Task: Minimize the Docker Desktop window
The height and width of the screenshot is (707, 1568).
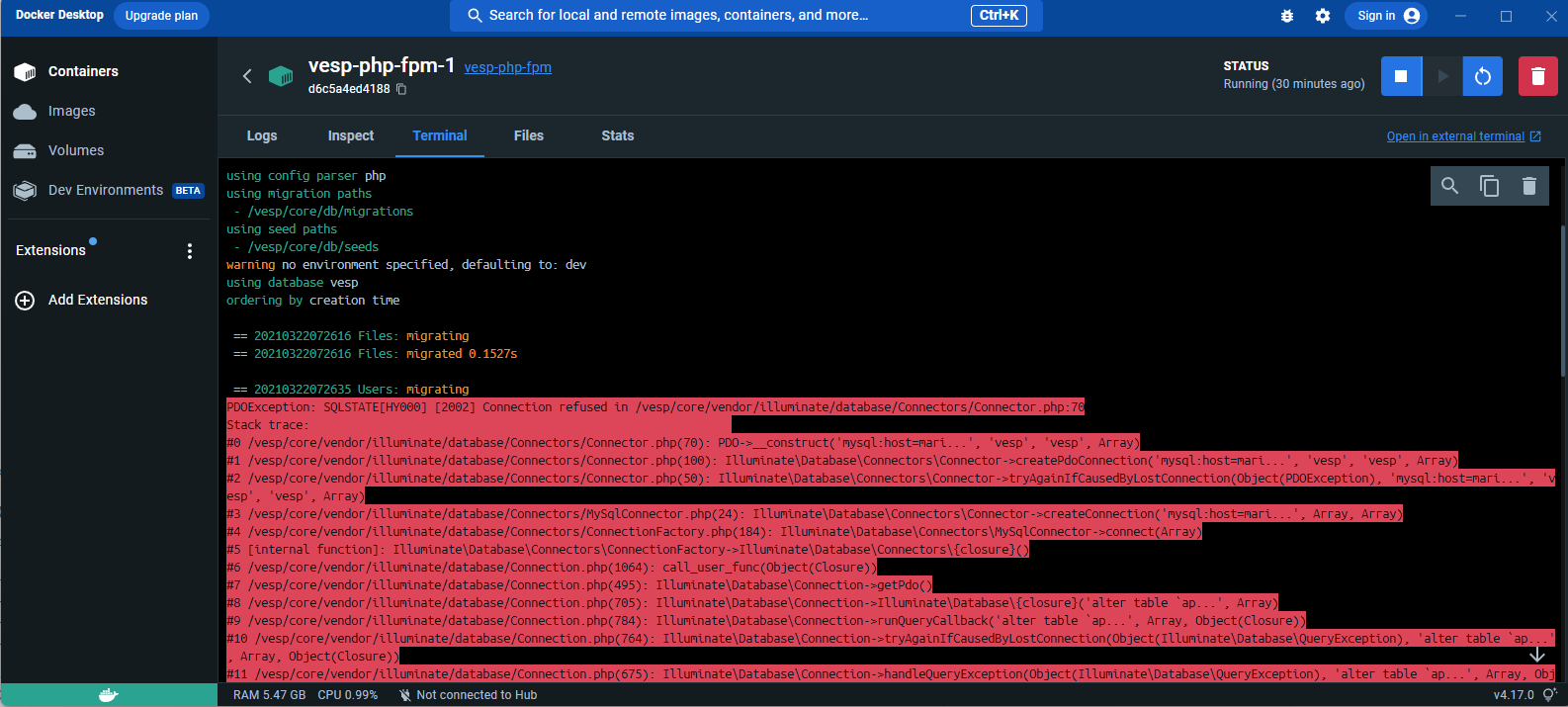Action: pyautogui.click(x=1460, y=16)
